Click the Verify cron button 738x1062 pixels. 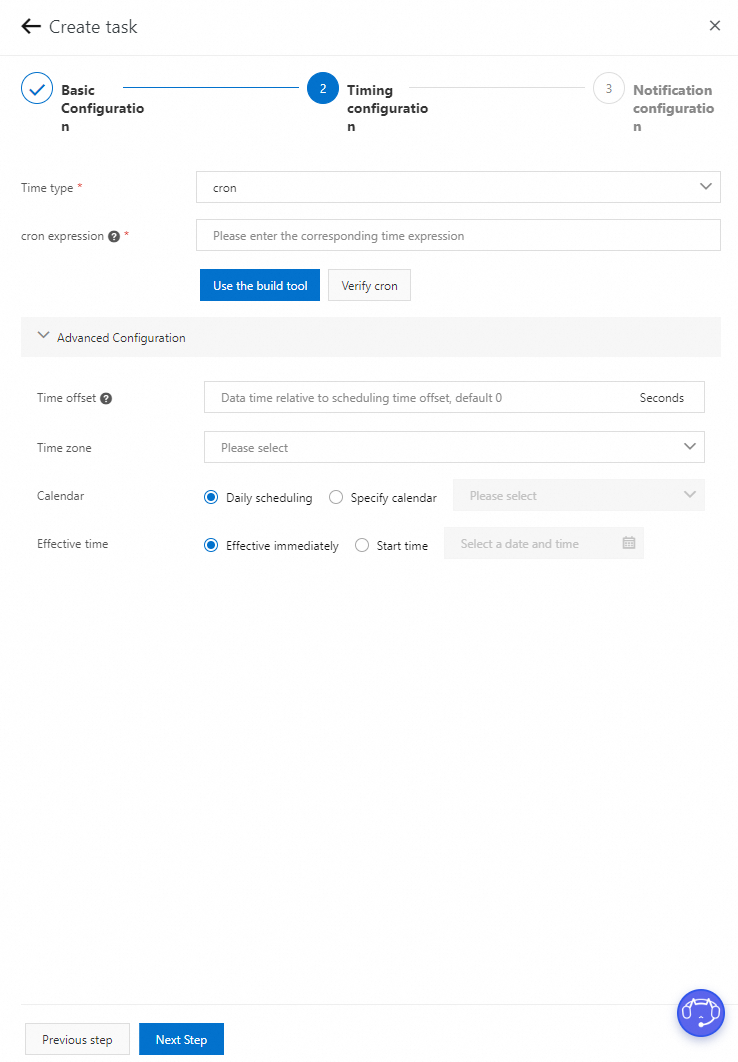pos(369,285)
